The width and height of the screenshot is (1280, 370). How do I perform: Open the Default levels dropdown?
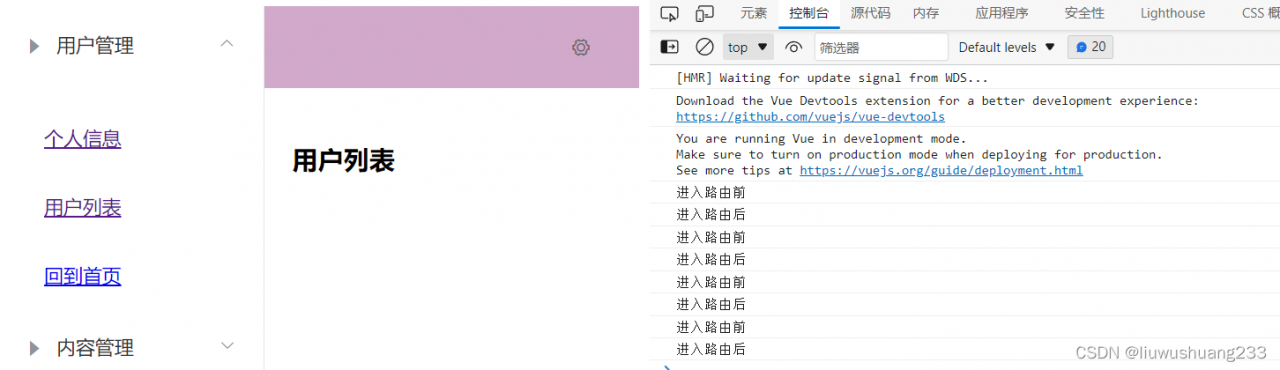coord(1007,47)
